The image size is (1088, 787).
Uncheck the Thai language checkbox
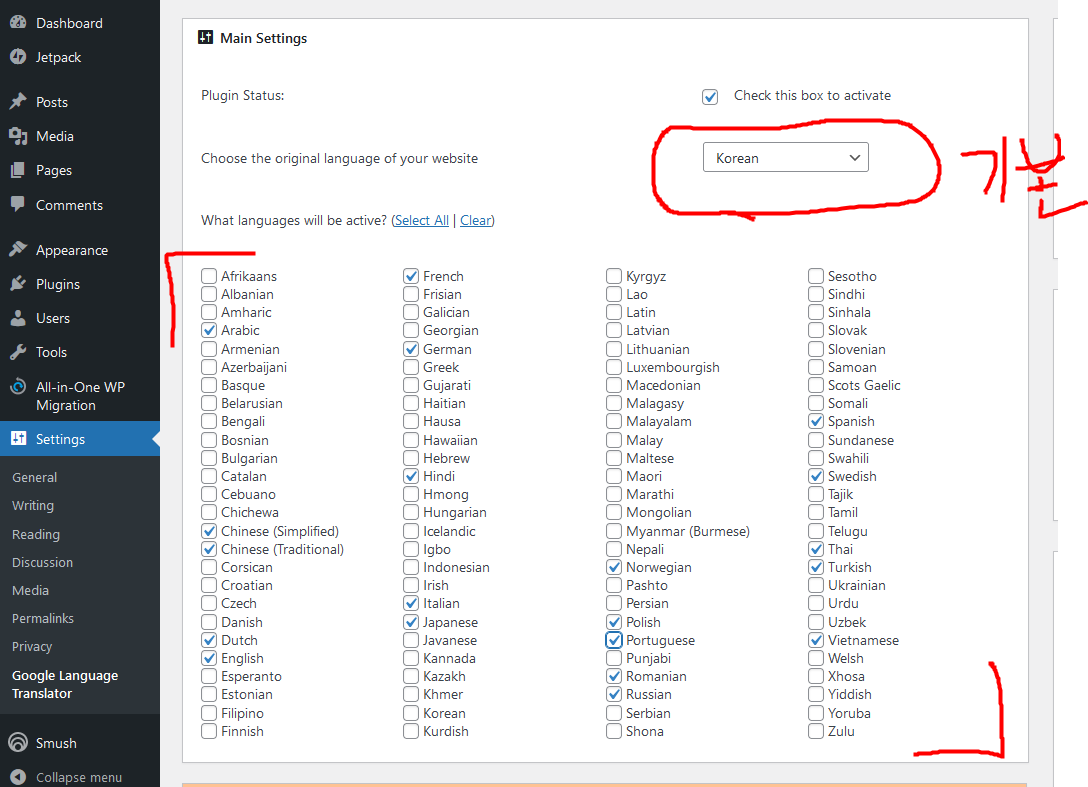pos(816,549)
